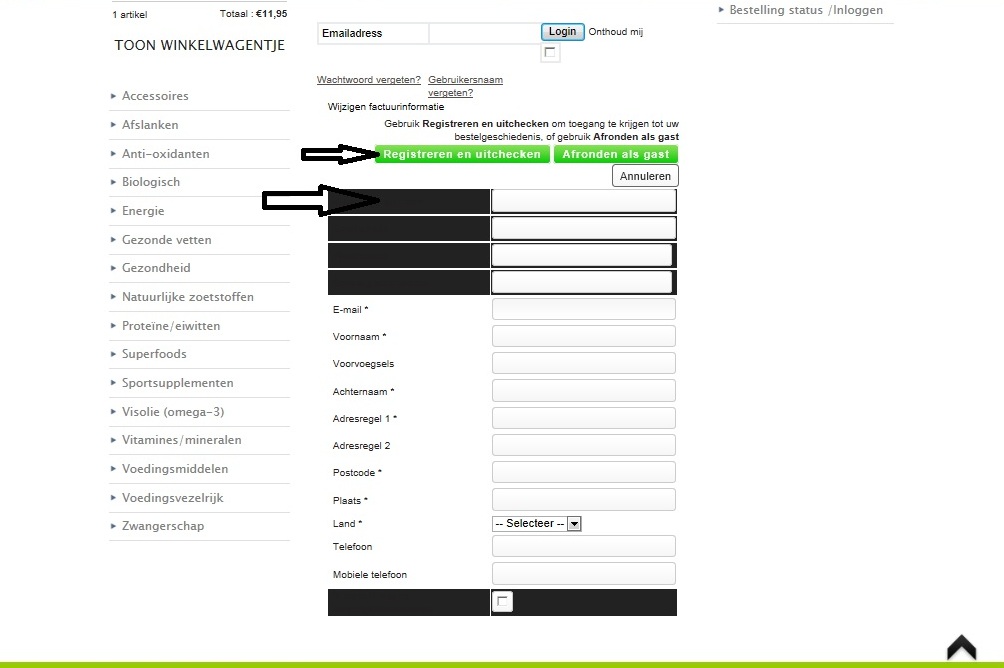Click the E-mail input field
The width and height of the screenshot is (1004, 668).
tap(583, 309)
